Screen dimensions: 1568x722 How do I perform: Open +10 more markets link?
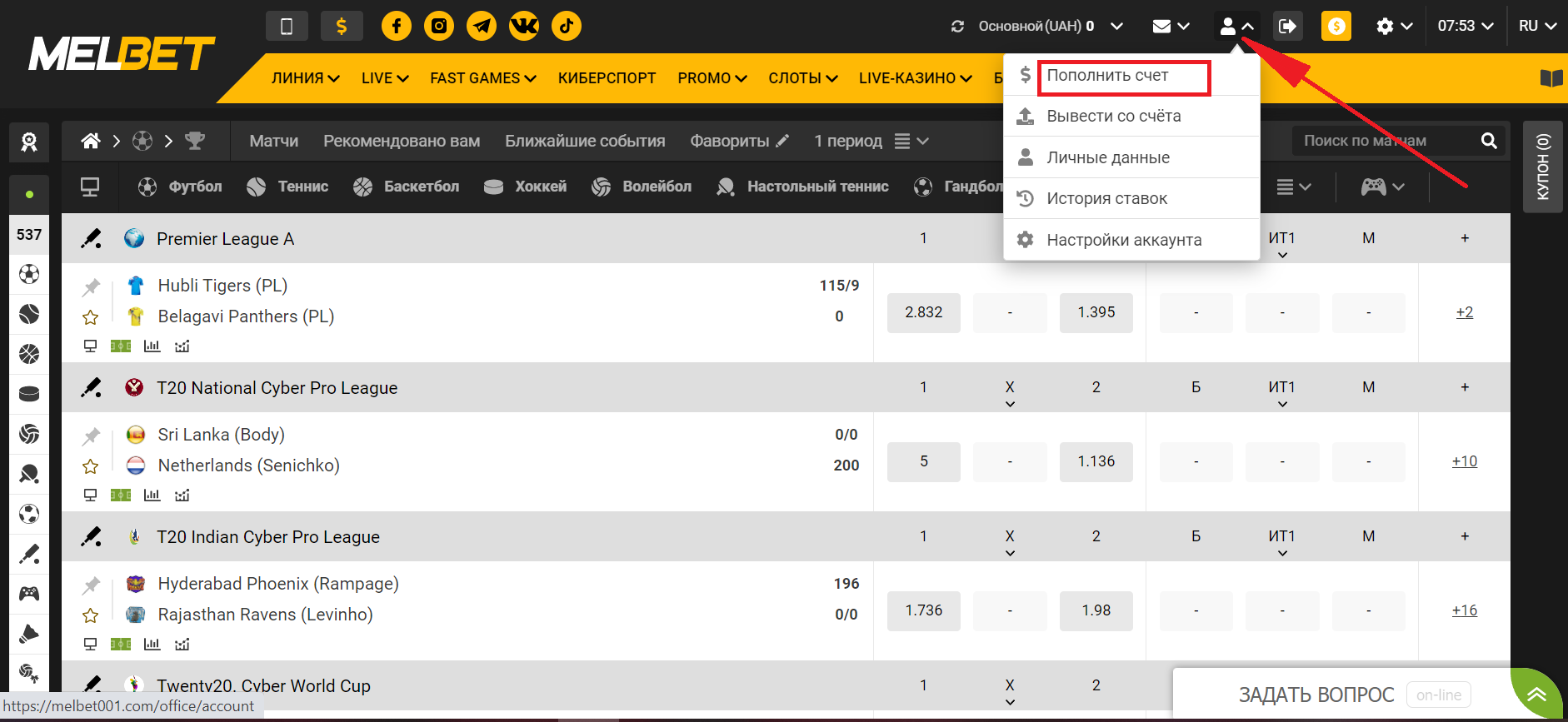1465,461
